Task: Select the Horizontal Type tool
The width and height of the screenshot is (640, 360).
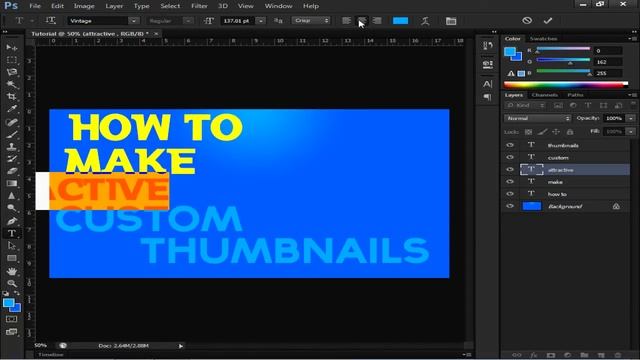Action: (x=11, y=233)
